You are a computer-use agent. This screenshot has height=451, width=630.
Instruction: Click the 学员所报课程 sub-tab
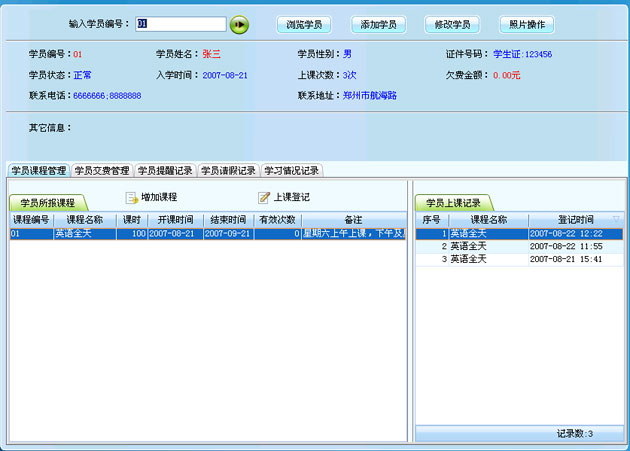click(48, 203)
